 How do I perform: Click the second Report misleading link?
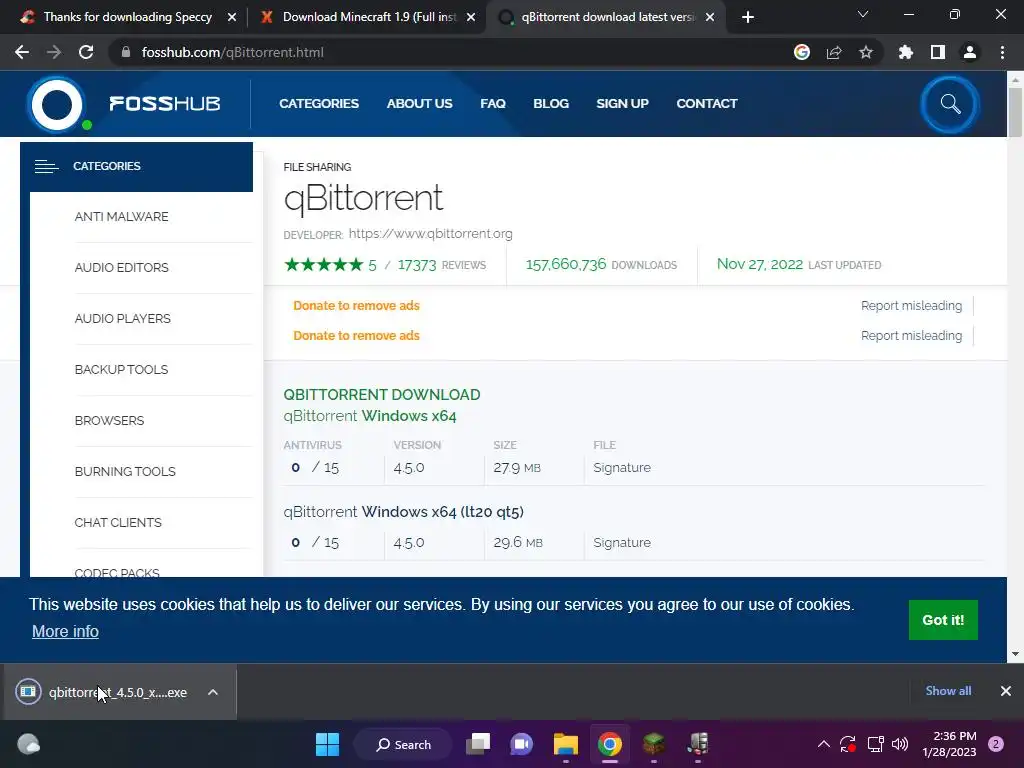click(911, 336)
